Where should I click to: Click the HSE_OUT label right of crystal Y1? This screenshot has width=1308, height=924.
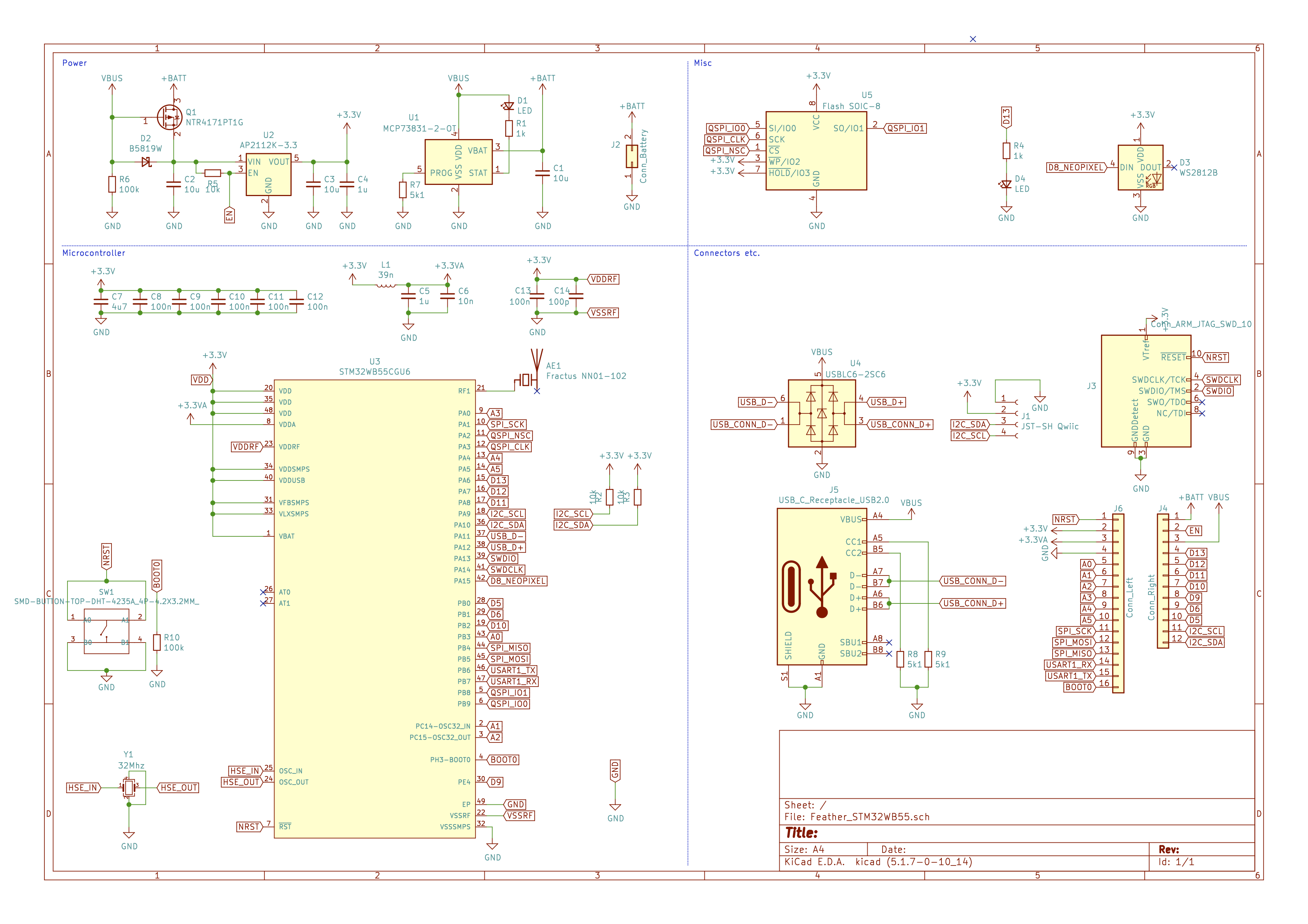click(178, 787)
